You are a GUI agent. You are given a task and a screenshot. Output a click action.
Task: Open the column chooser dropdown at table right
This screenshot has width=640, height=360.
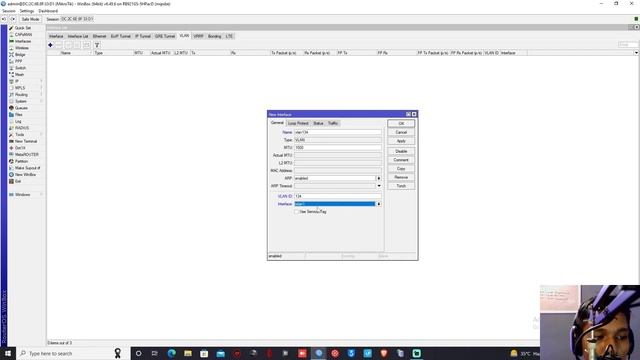[636, 53]
